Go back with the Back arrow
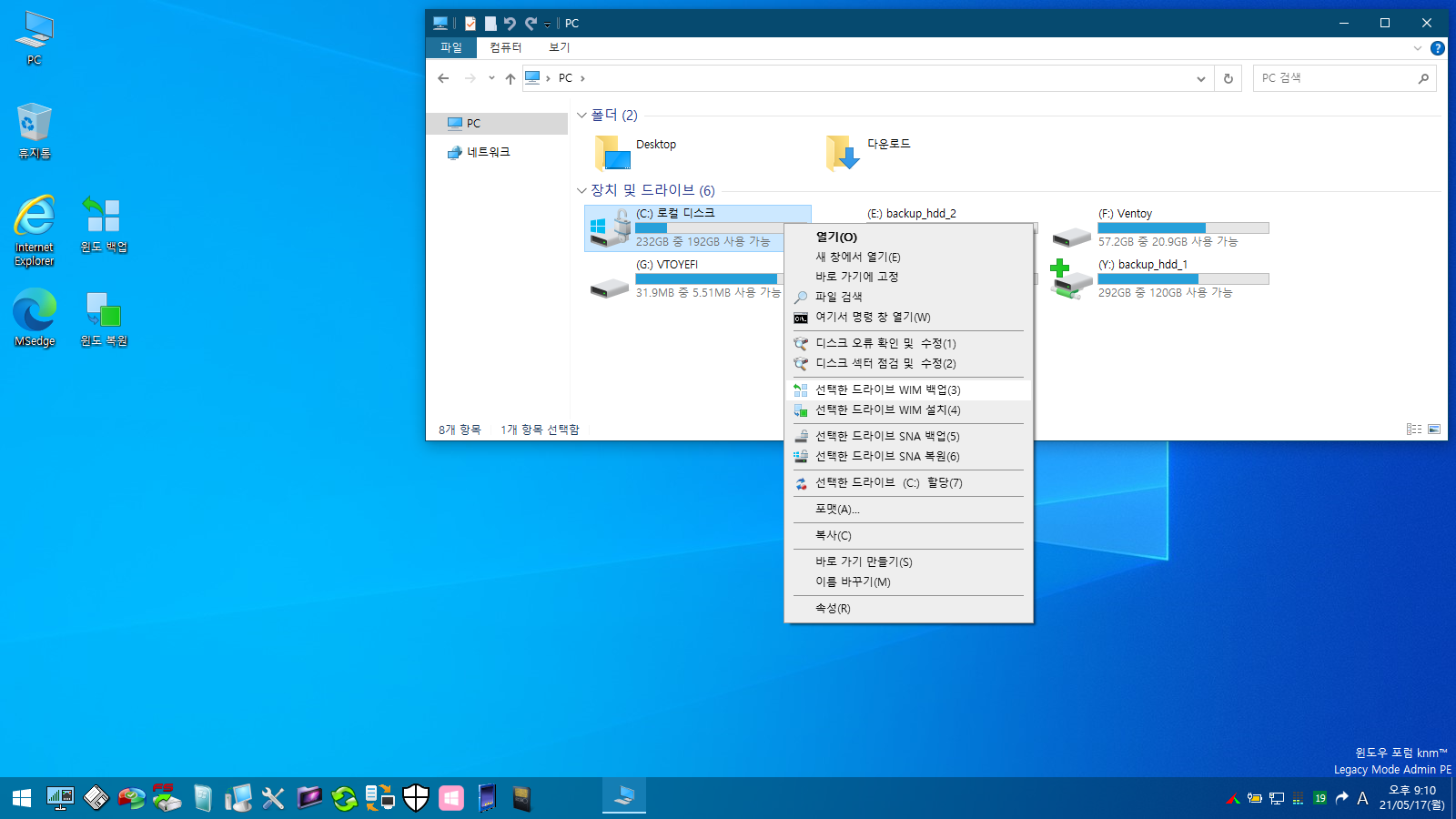Screen dimensions: 1456x819 (443, 78)
